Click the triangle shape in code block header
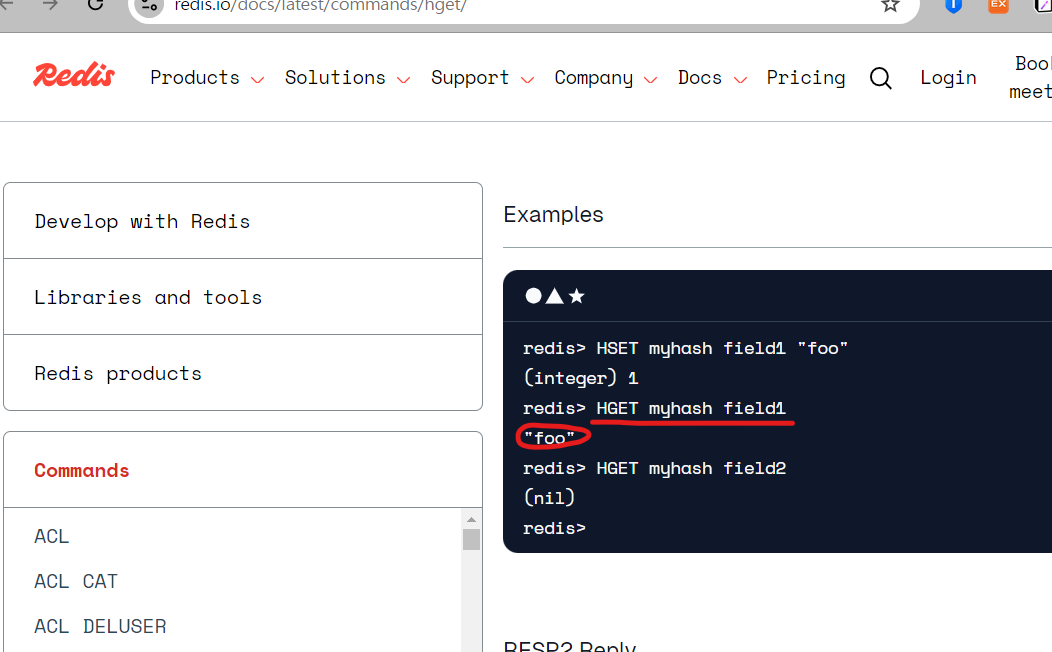This screenshot has width=1052, height=652. [x=554, y=296]
